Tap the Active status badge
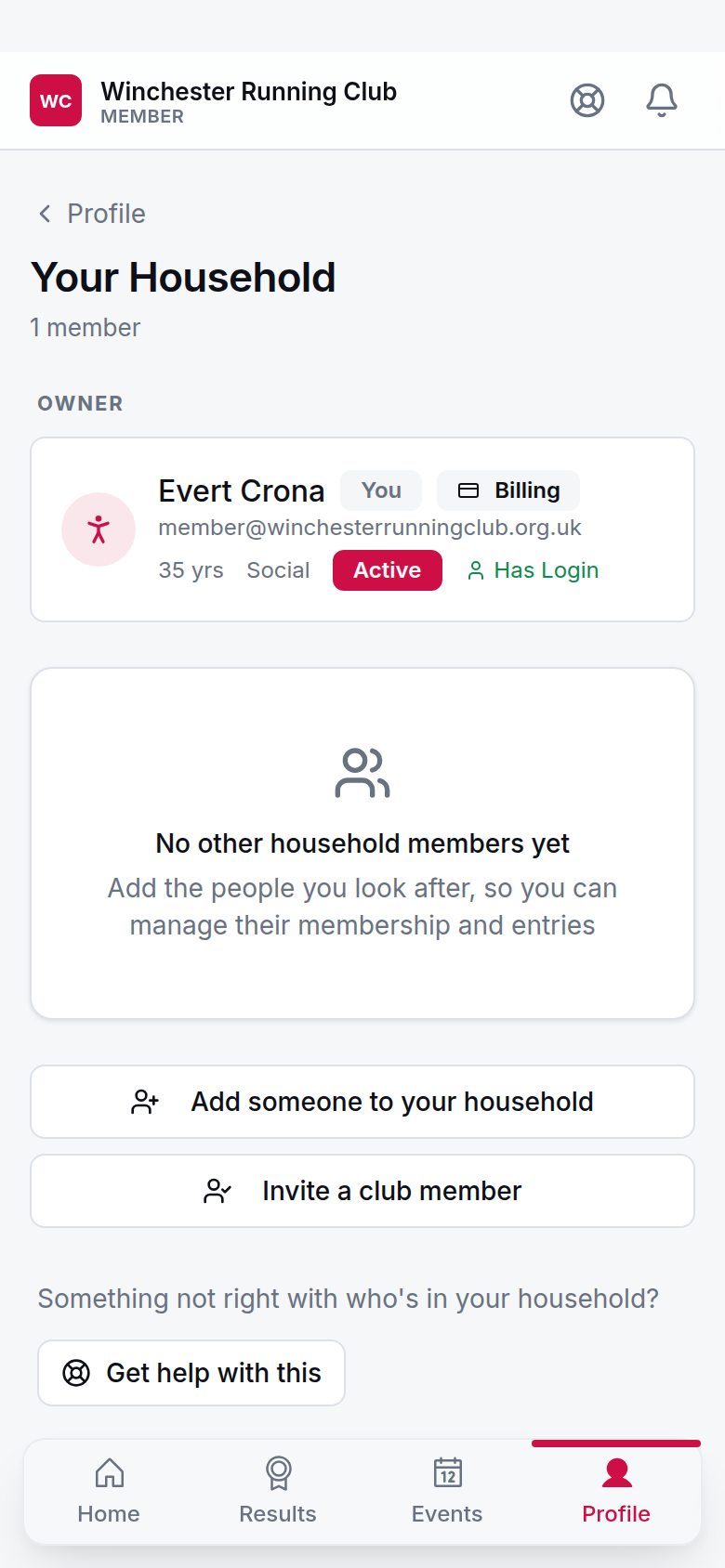The image size is (725, 1568). pyautogui.click(x=388, y=570)
